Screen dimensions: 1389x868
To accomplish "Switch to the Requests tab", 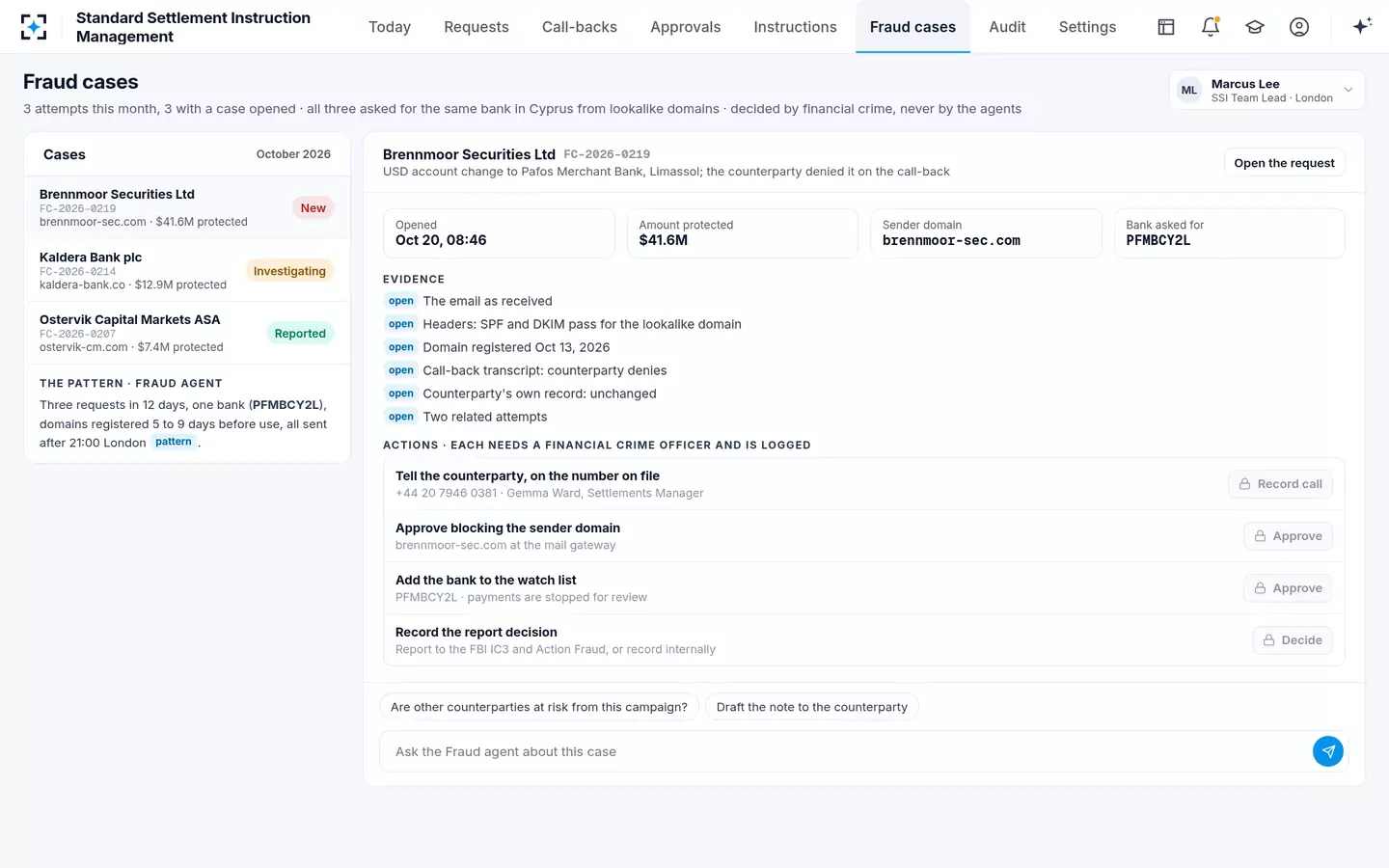I will click(477, 27).
